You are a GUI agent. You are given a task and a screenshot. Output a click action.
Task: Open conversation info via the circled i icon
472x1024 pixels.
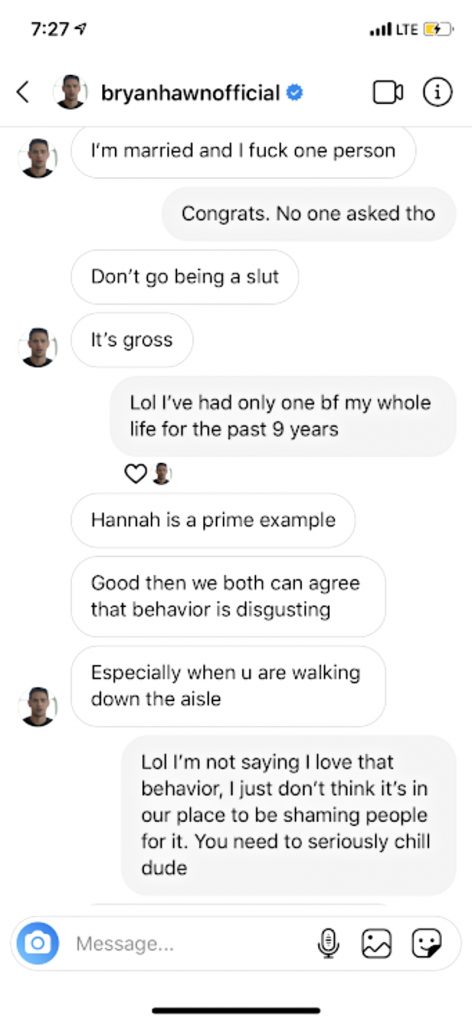(438, 92)
